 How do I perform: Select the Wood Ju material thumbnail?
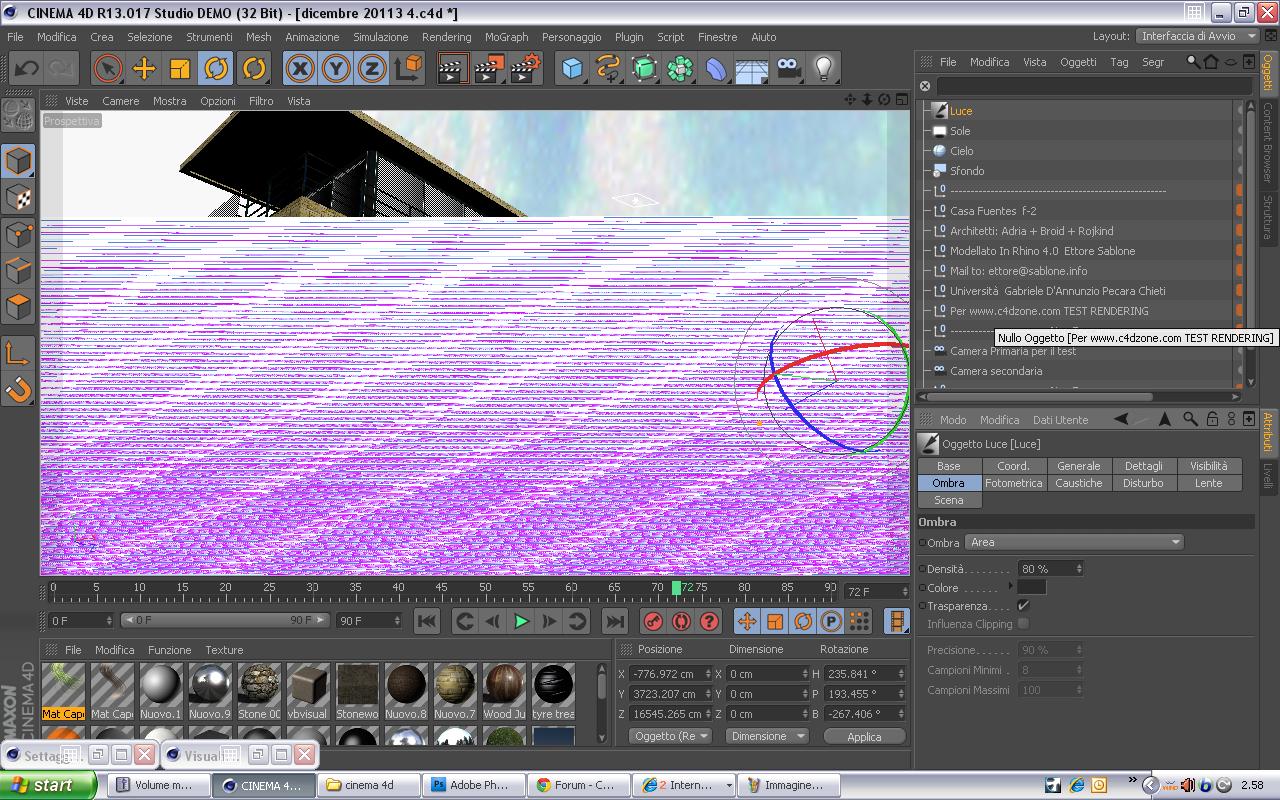[x=504, y=692]
